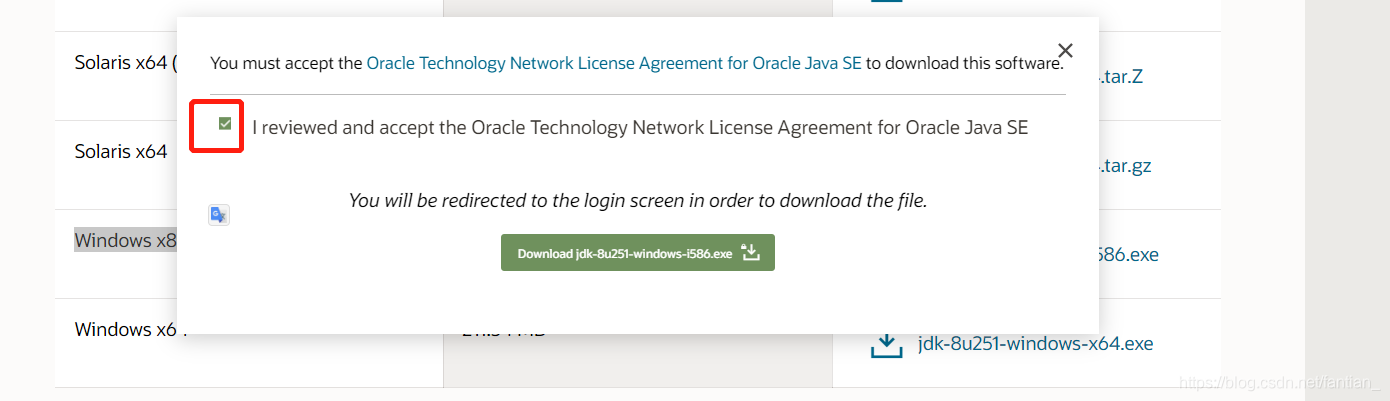This screenshot has width=1390, height=401.
Task: Click 'I reviewed and accept' label text
Action: [x=640, y=128]
